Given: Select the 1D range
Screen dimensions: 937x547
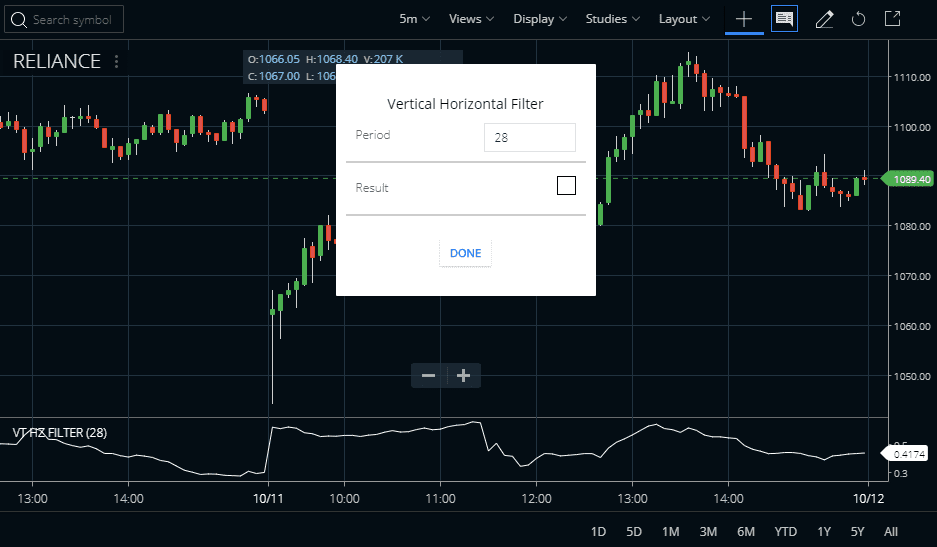Looking at the screenshot, I should click(598, 531).
